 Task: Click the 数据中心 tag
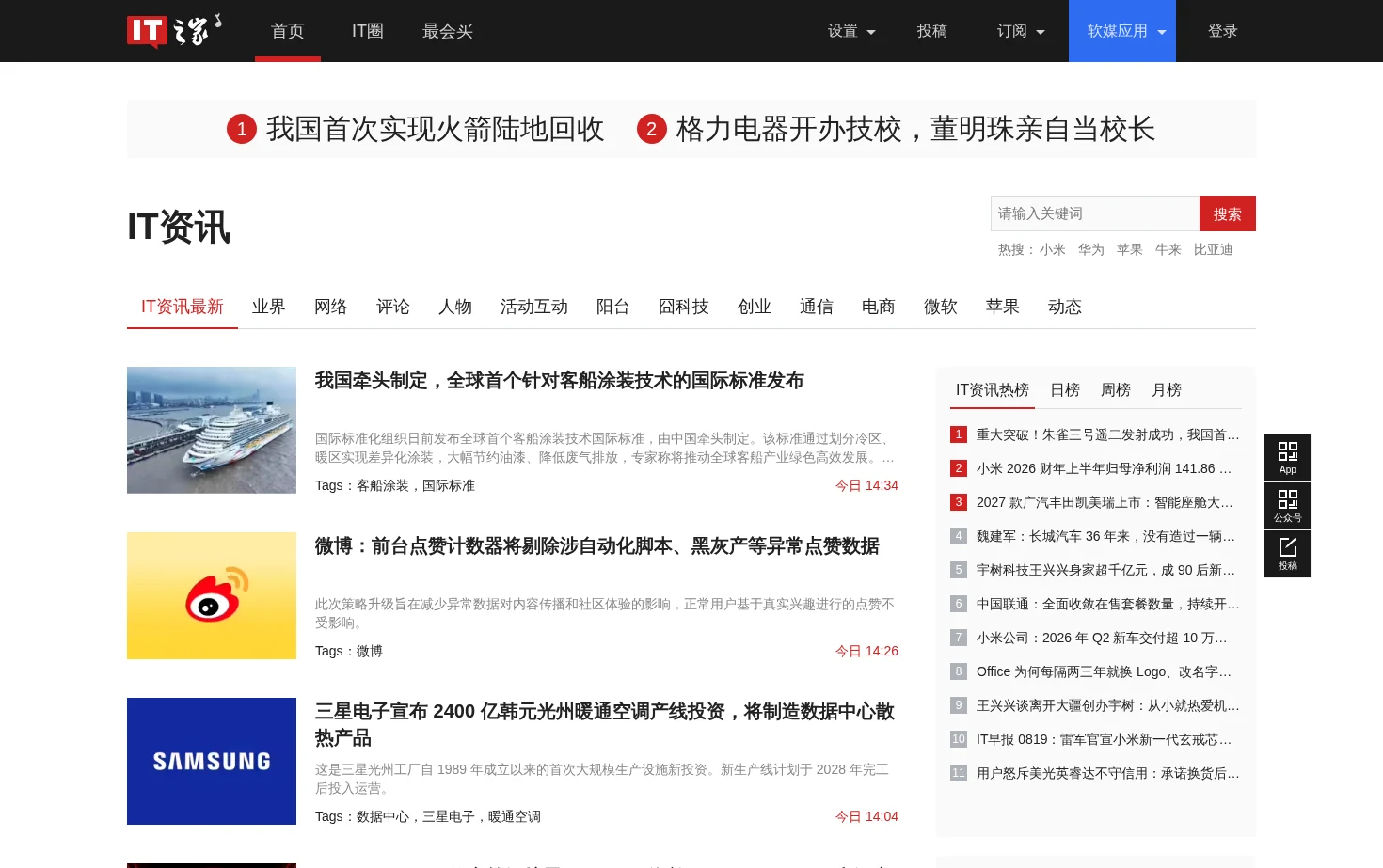[383, 816]
